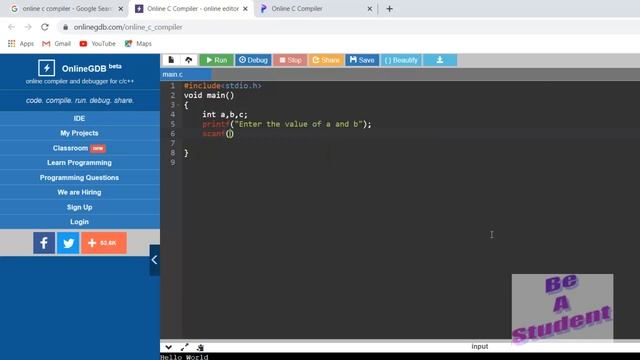
Task: Save the current code
Action: click(362, 60)
